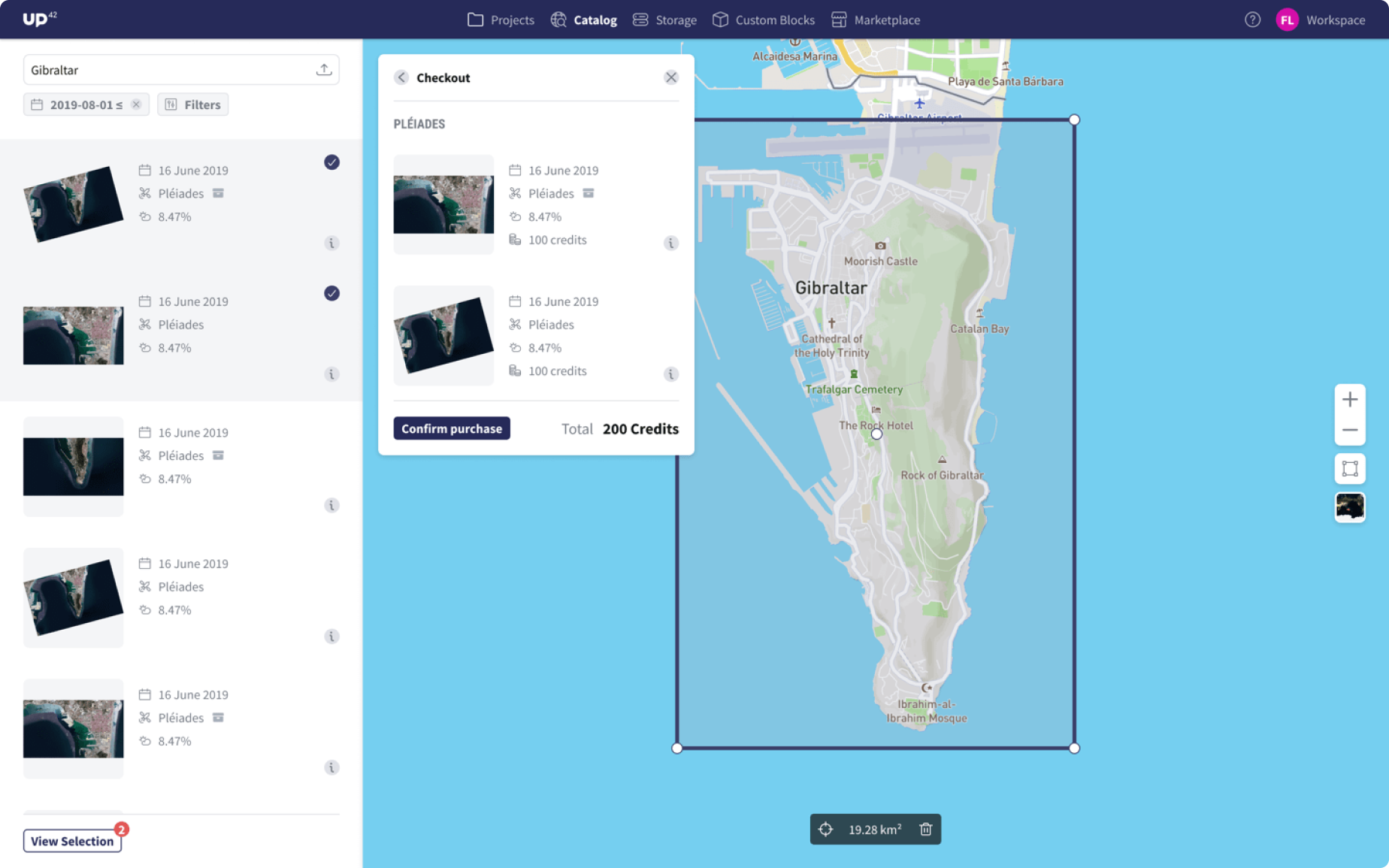The width and height of the screenshot is (1389, 868).
Task: Zoom in on the map
Action: tap(1350, 399)
